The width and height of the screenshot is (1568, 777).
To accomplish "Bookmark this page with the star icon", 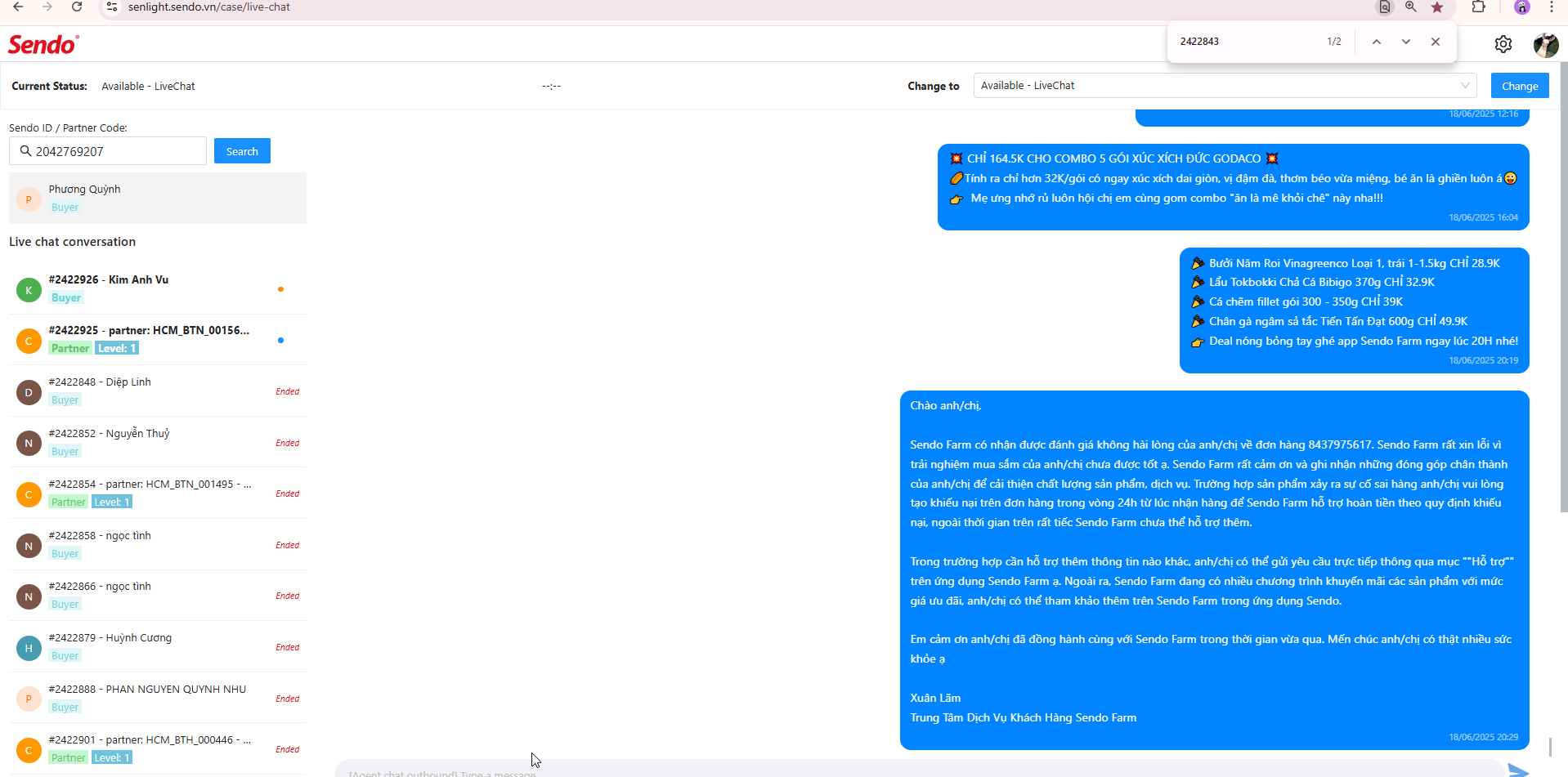I will pyautogui.click(x=1437, y=7).
